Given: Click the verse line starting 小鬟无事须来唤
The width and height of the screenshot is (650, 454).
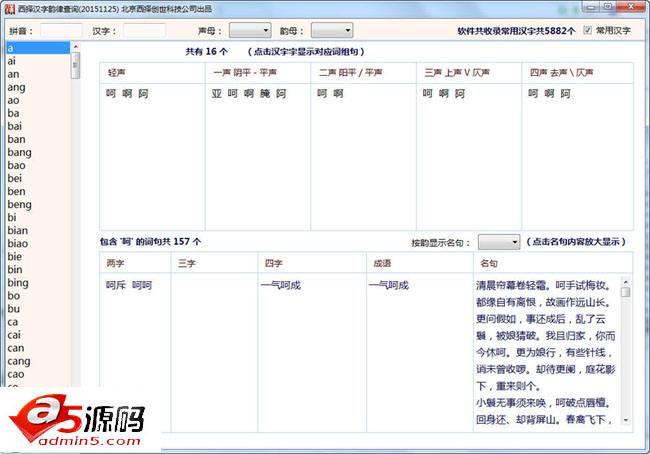Looking at the screenshot, I should pyautogui.click(x=544, y=403).
